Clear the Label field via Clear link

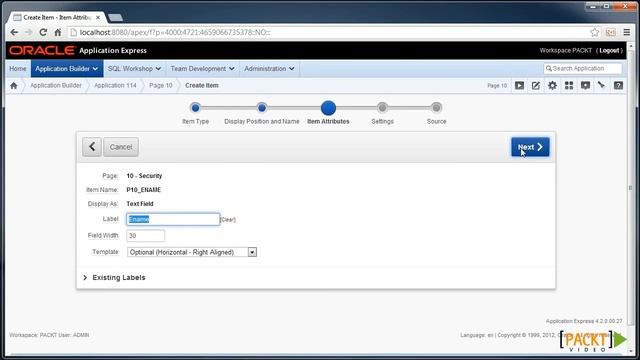pyautogui.click(x=228, y=220)
